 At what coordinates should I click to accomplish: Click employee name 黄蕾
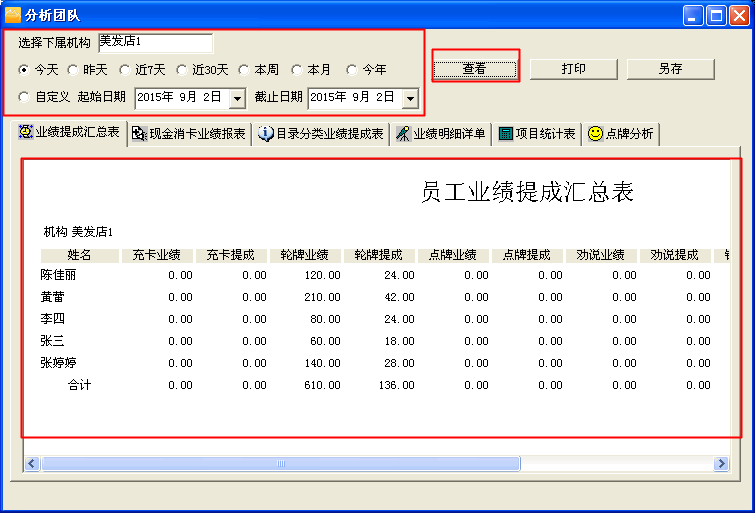[x=52, y=297]
